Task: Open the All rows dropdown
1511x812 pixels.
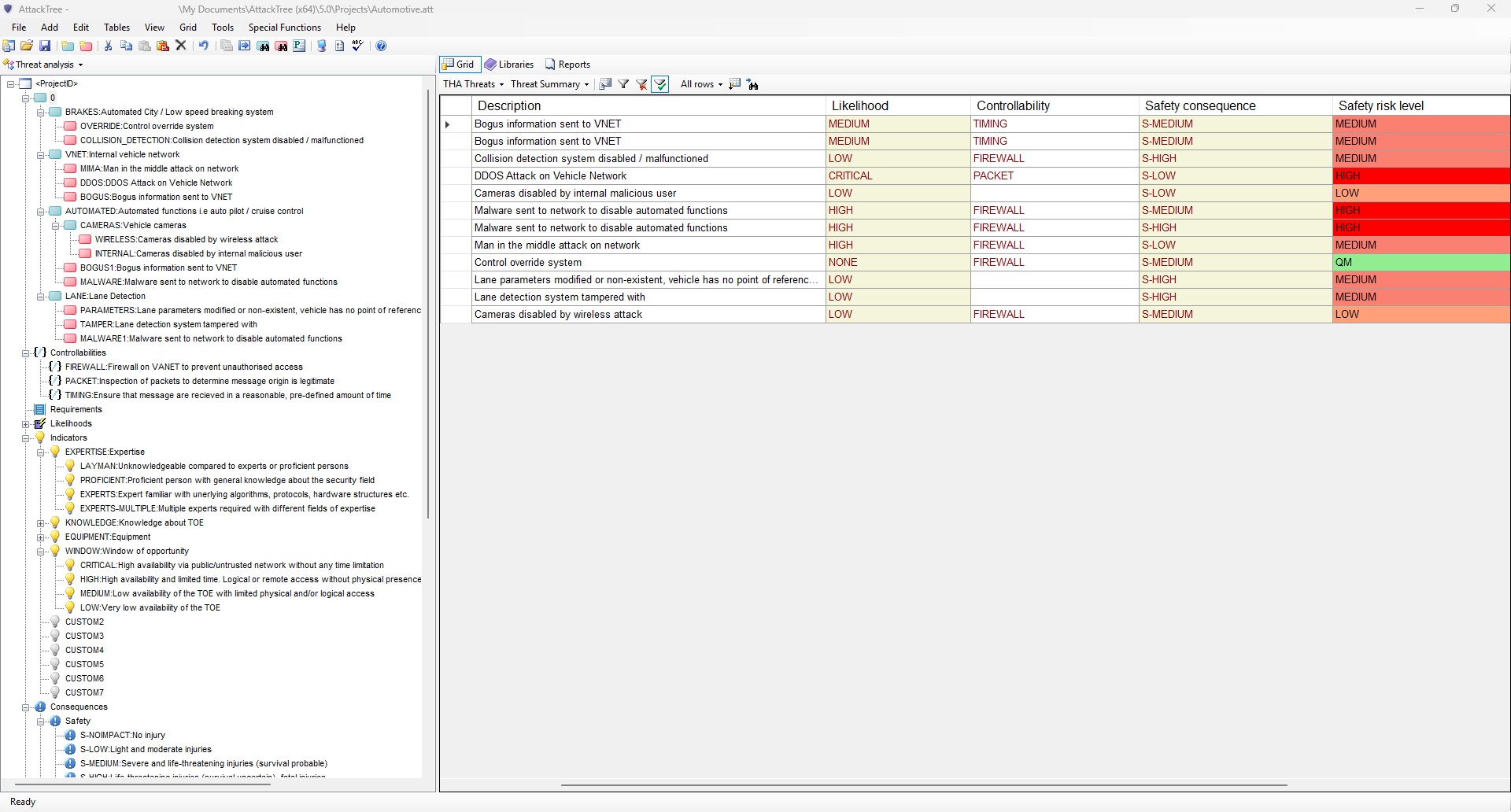Action: pos(700,84)
